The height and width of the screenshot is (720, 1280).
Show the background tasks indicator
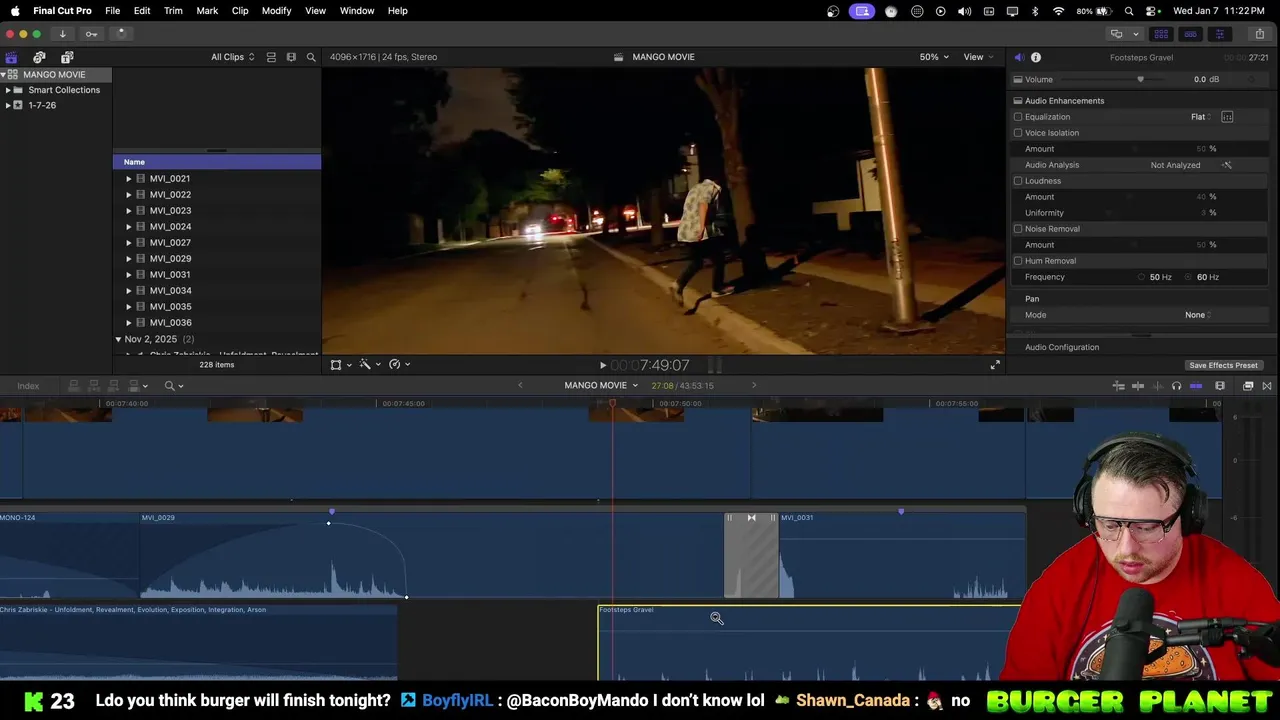click(121, 33)
